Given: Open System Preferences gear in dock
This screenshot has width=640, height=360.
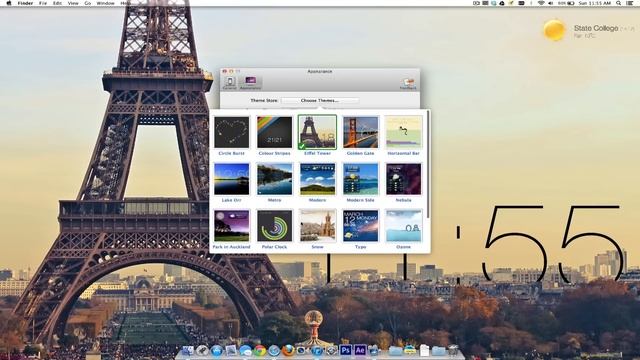Looking at the screenshot, I should point(331,351).
